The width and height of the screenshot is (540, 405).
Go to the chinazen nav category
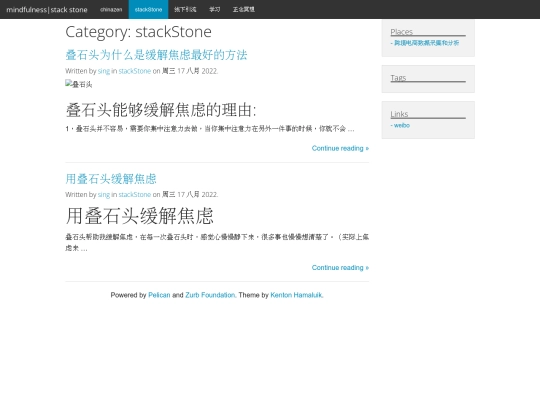tap(111, 10)
